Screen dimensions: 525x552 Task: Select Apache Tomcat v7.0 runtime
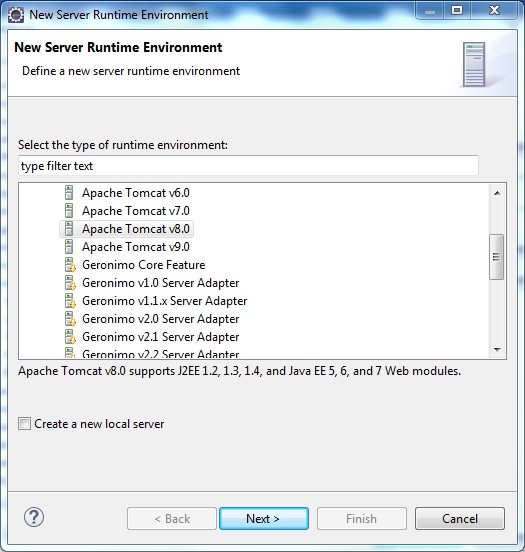[136, 211]
